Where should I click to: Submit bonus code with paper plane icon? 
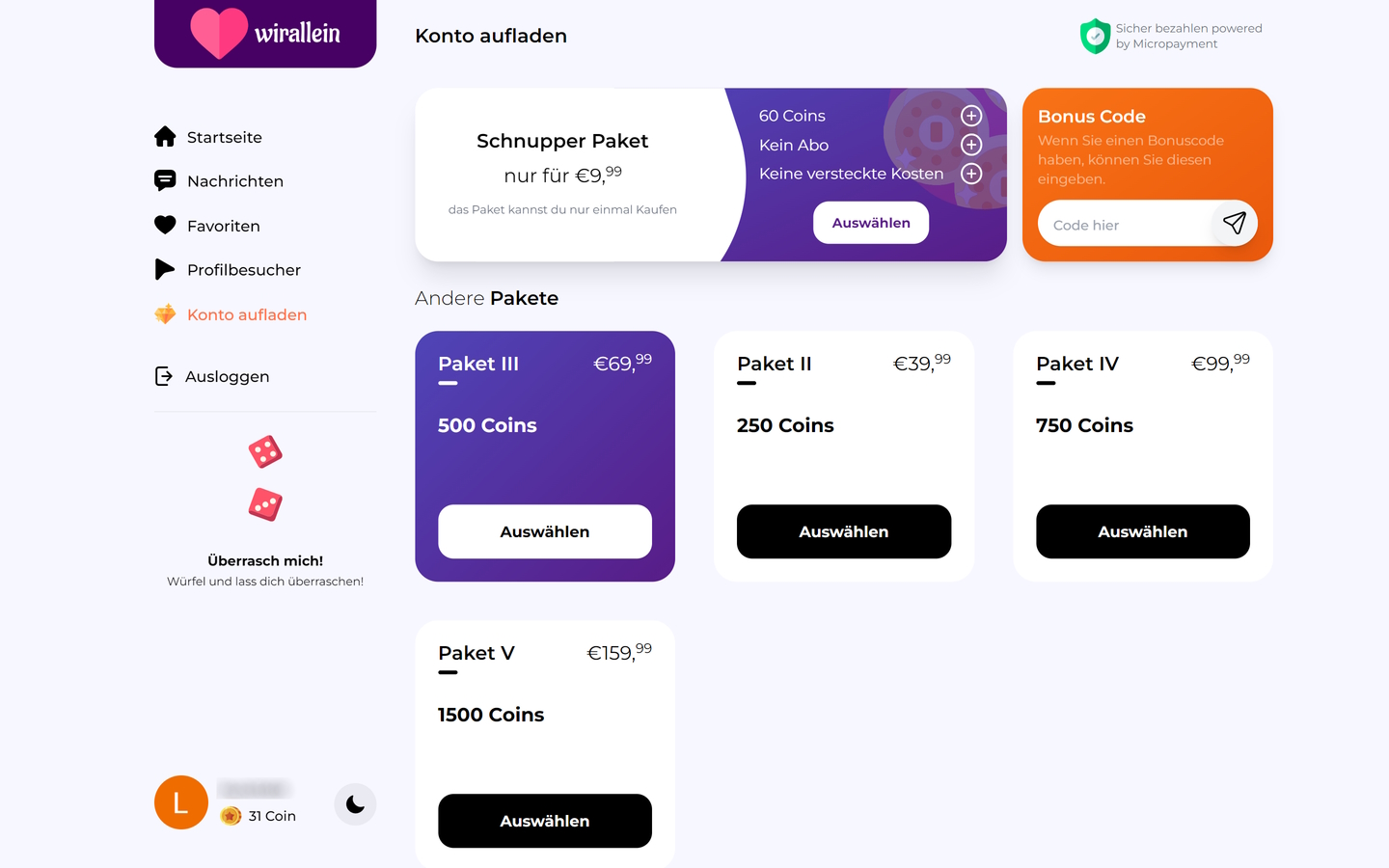[x=1234, y=224]
